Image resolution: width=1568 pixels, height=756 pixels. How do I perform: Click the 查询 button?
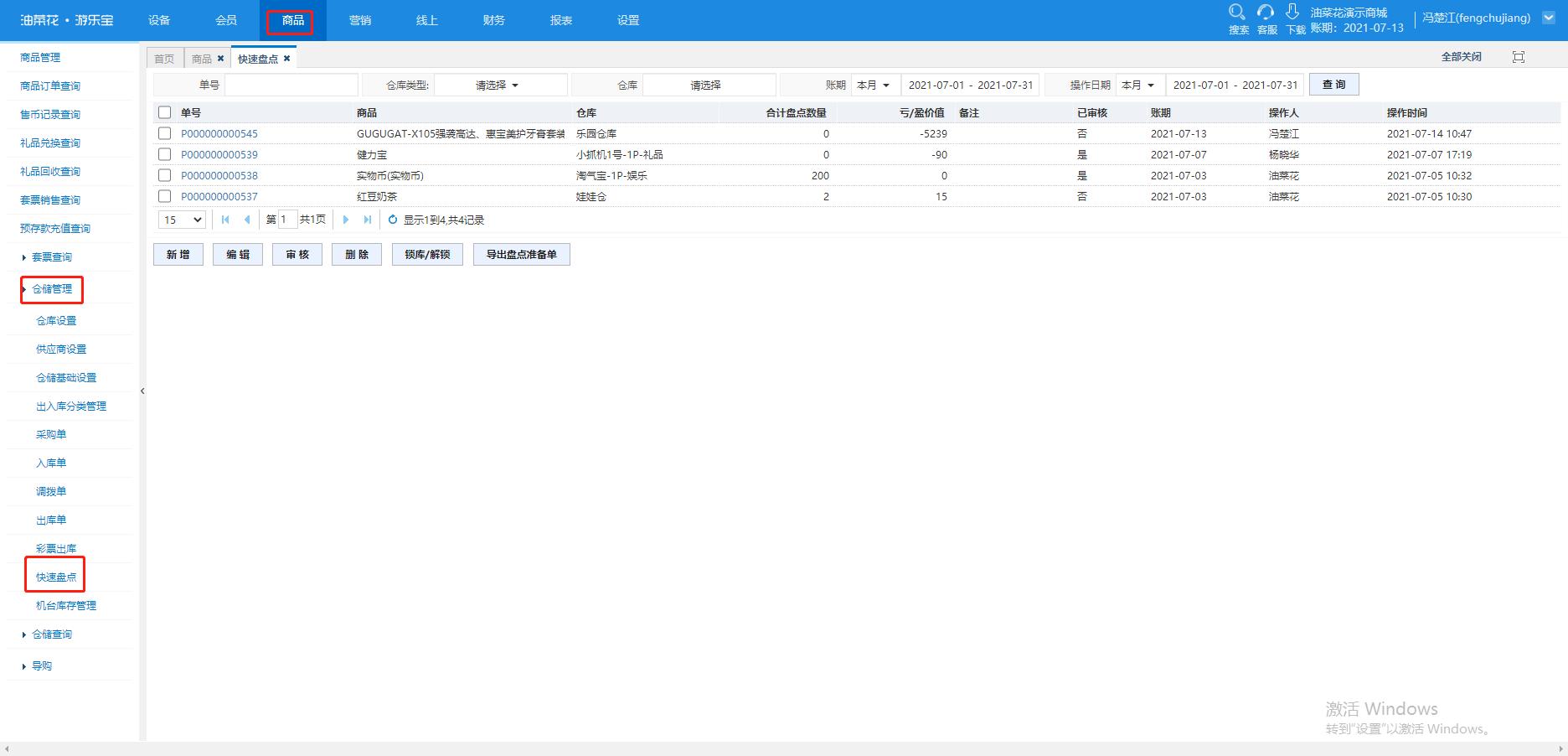pos(1334,85)
